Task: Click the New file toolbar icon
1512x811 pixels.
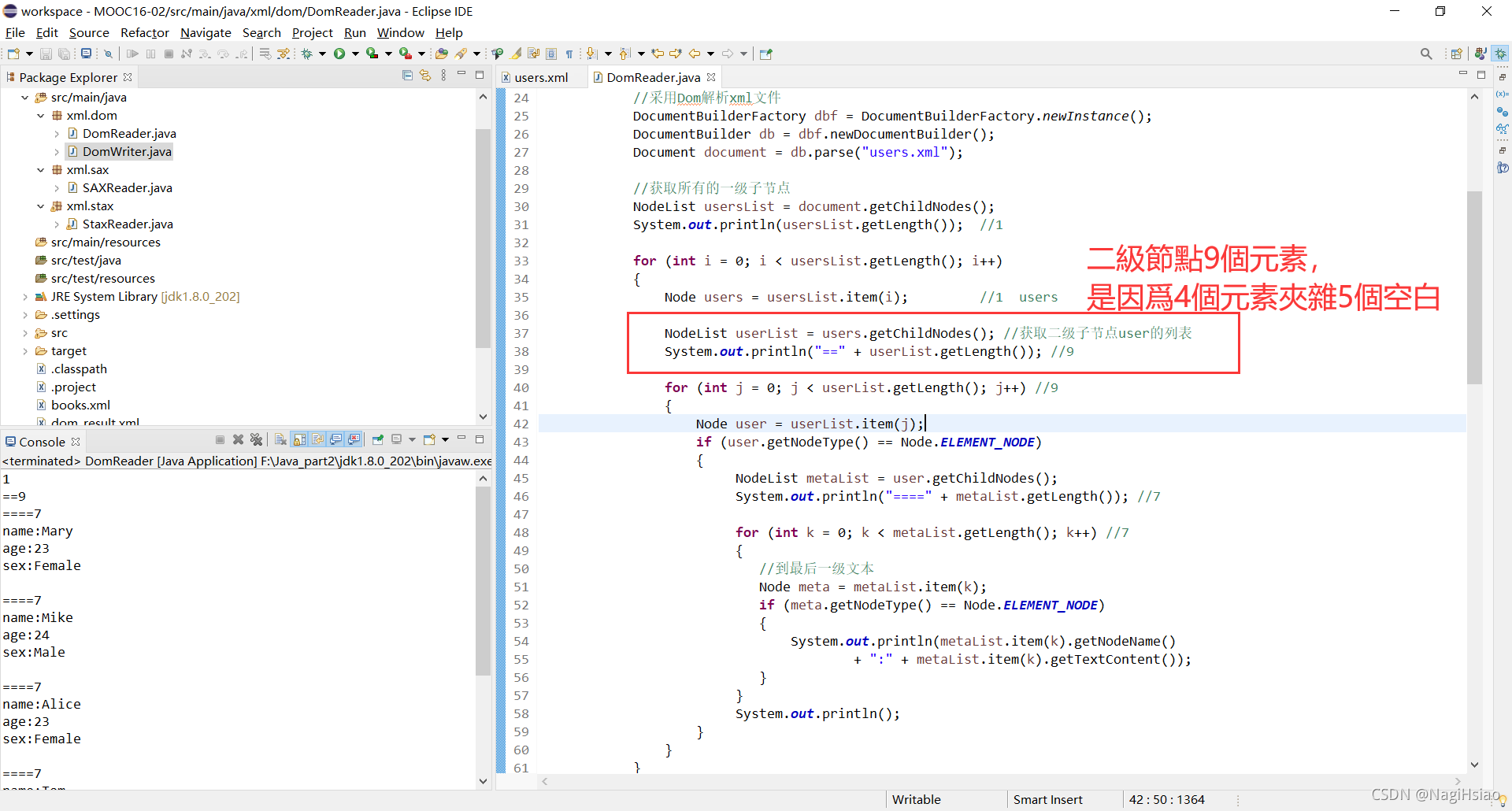Action: [13, 54]
